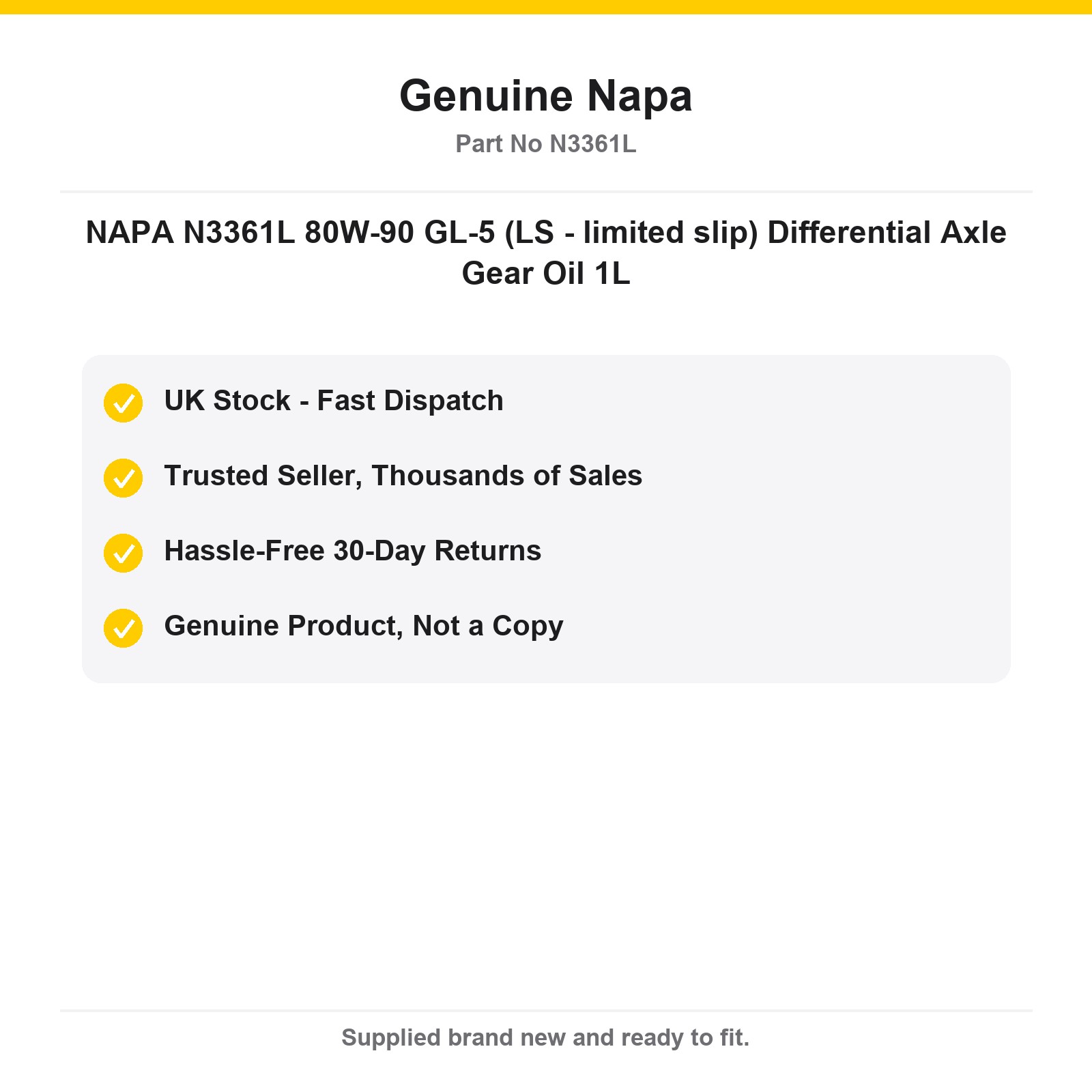1092x1092 pixels.
Task: Click the Gear Oil 1L line
Action: click(x=546, y=274)
